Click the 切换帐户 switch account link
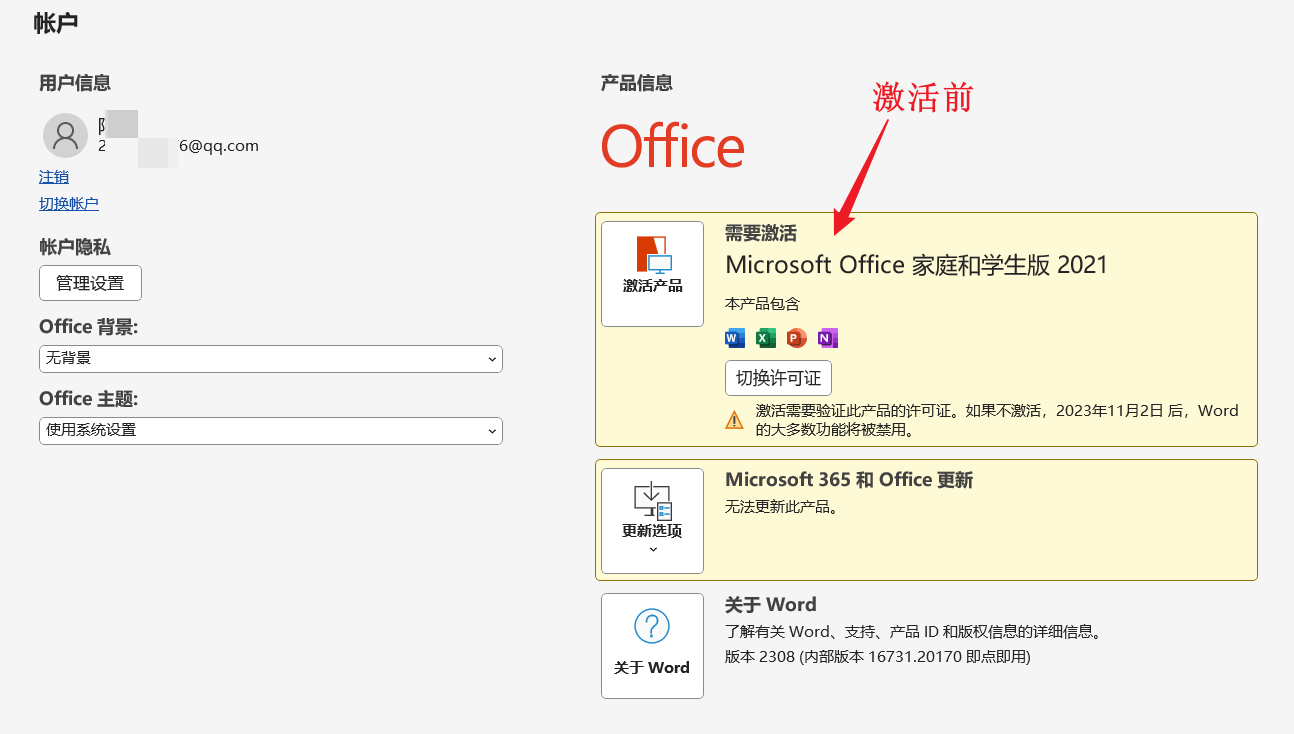Screen dimensions: 1294x734 coord(69,204)
